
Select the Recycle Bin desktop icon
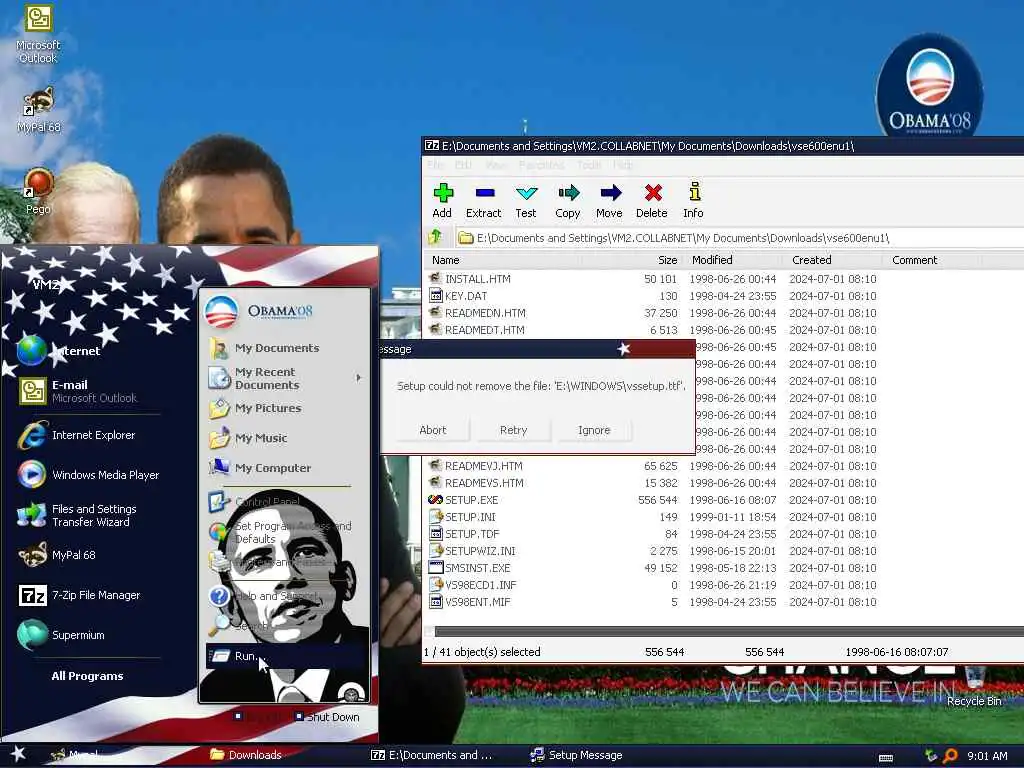[974, 686]
